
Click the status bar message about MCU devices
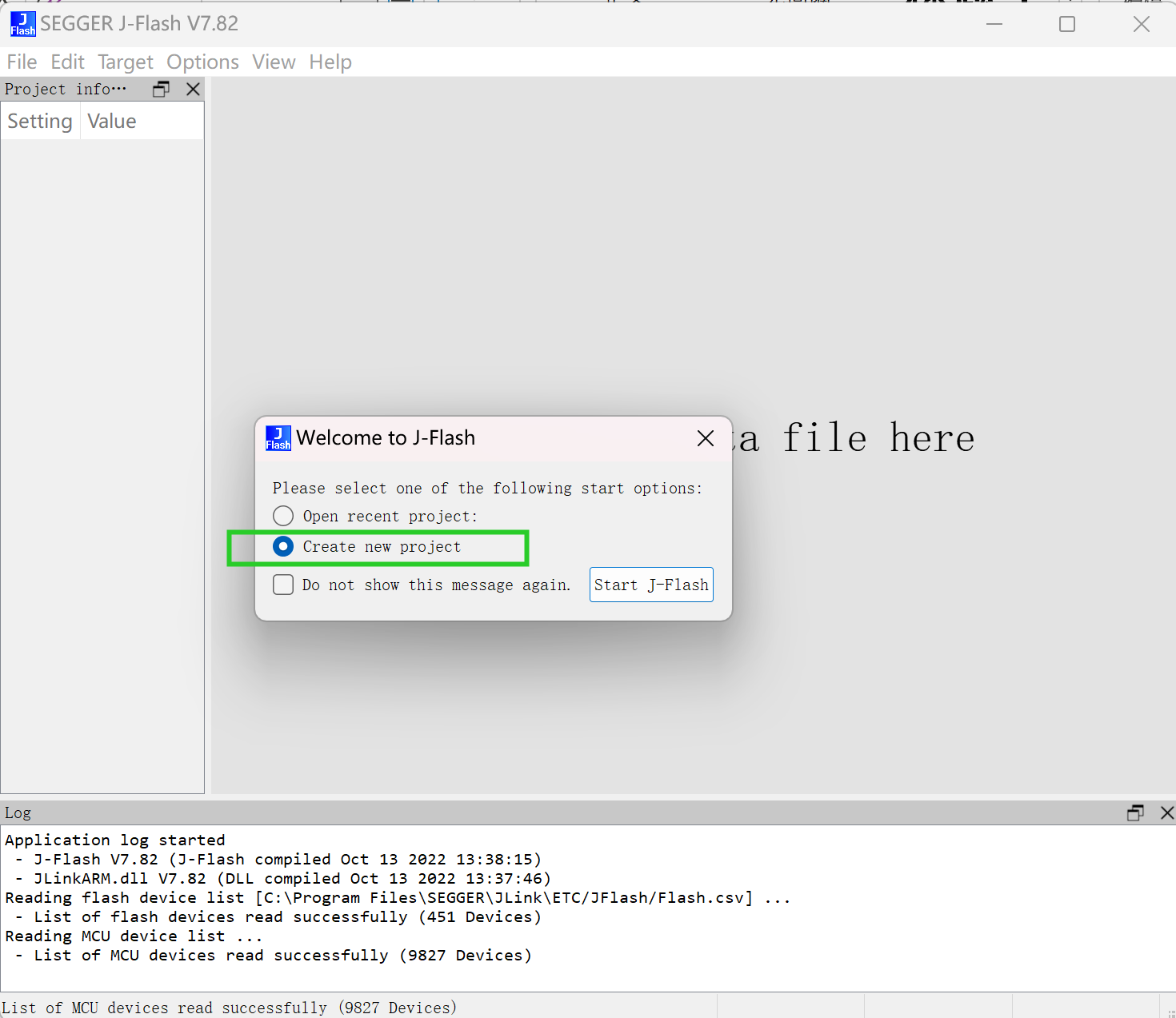coord(230,1008)
